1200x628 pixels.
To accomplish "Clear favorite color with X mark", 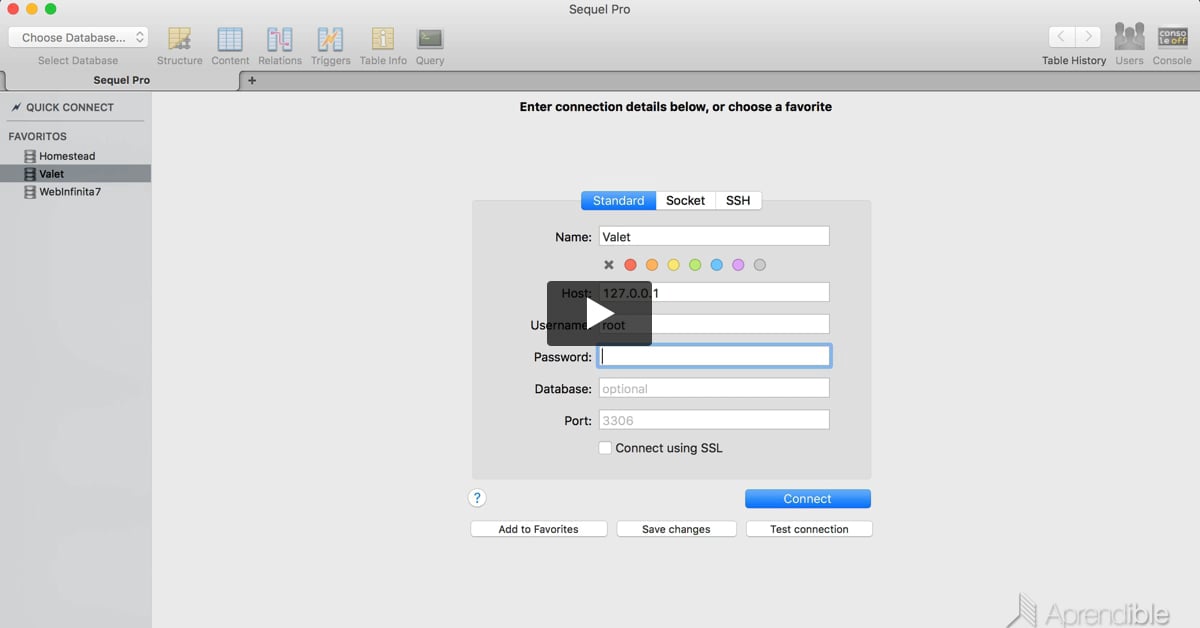I will point(609,265).
